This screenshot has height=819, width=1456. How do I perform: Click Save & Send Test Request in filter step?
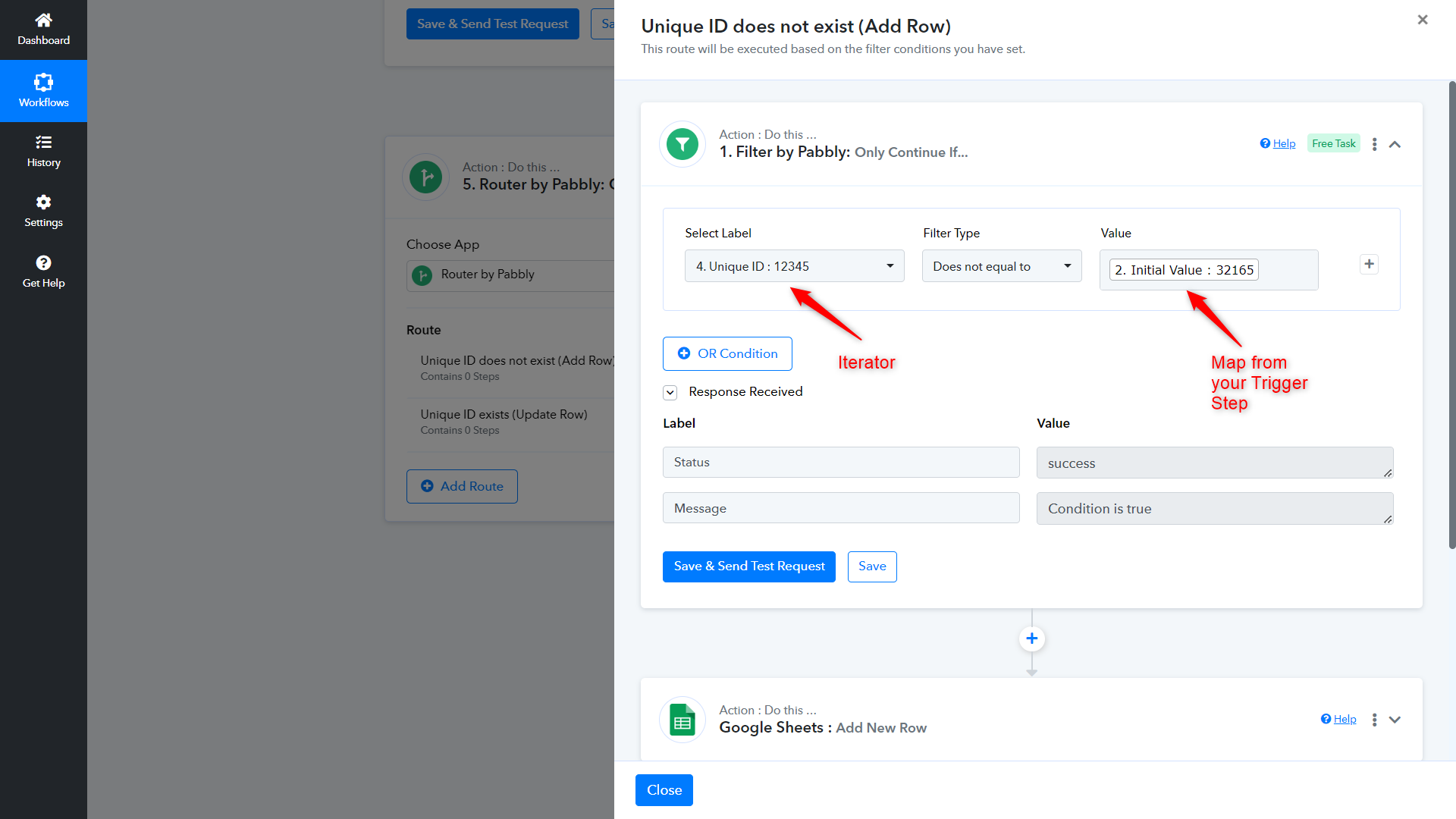click(x=749, y=566)
